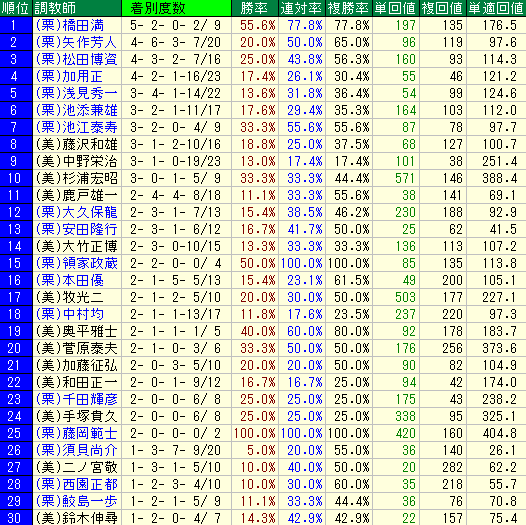Click the 単回値 column header
Viewport: 526px width, 525px height.
396,8
